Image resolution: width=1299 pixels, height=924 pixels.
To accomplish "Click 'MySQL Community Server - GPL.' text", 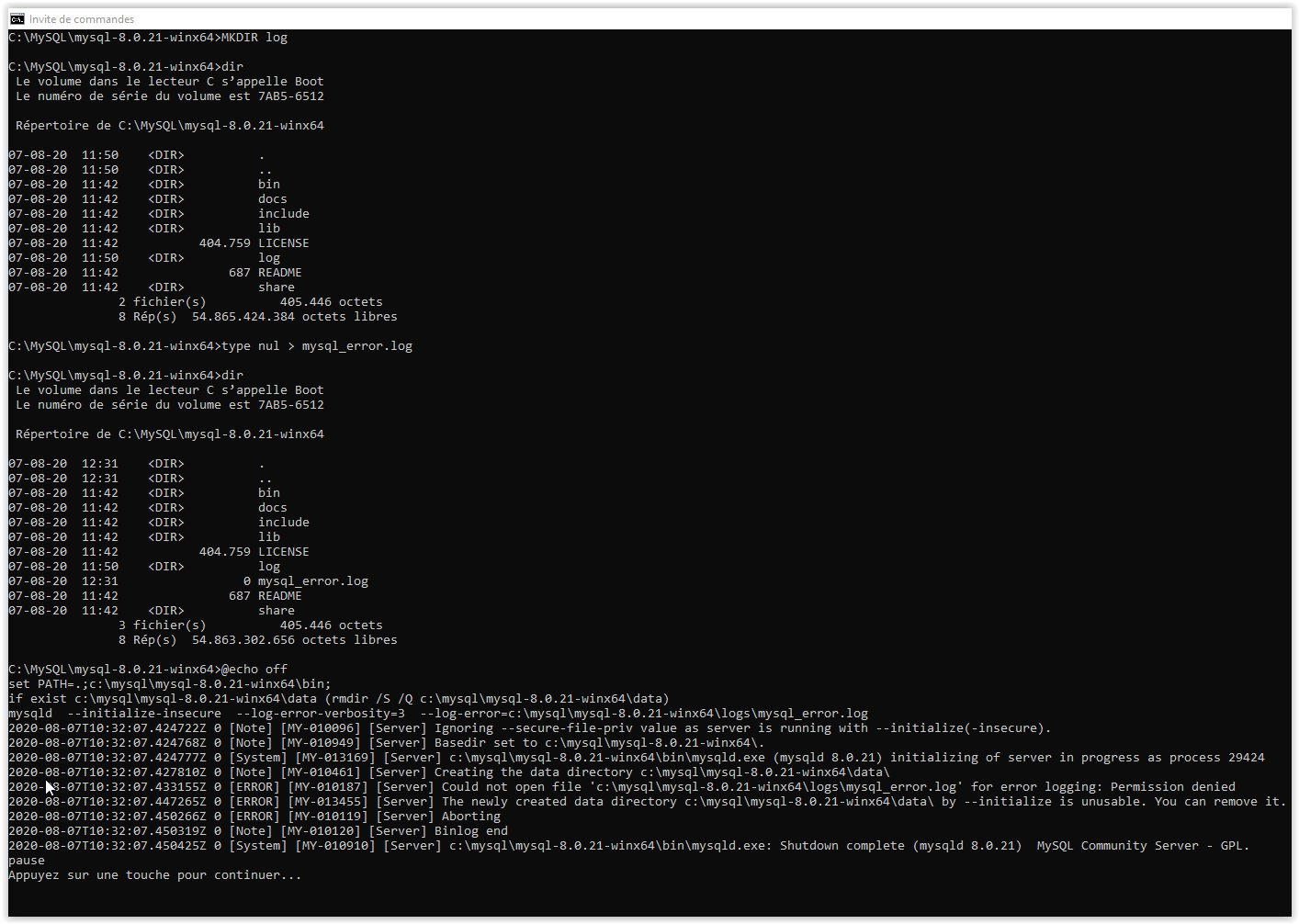I will 1144,846.
